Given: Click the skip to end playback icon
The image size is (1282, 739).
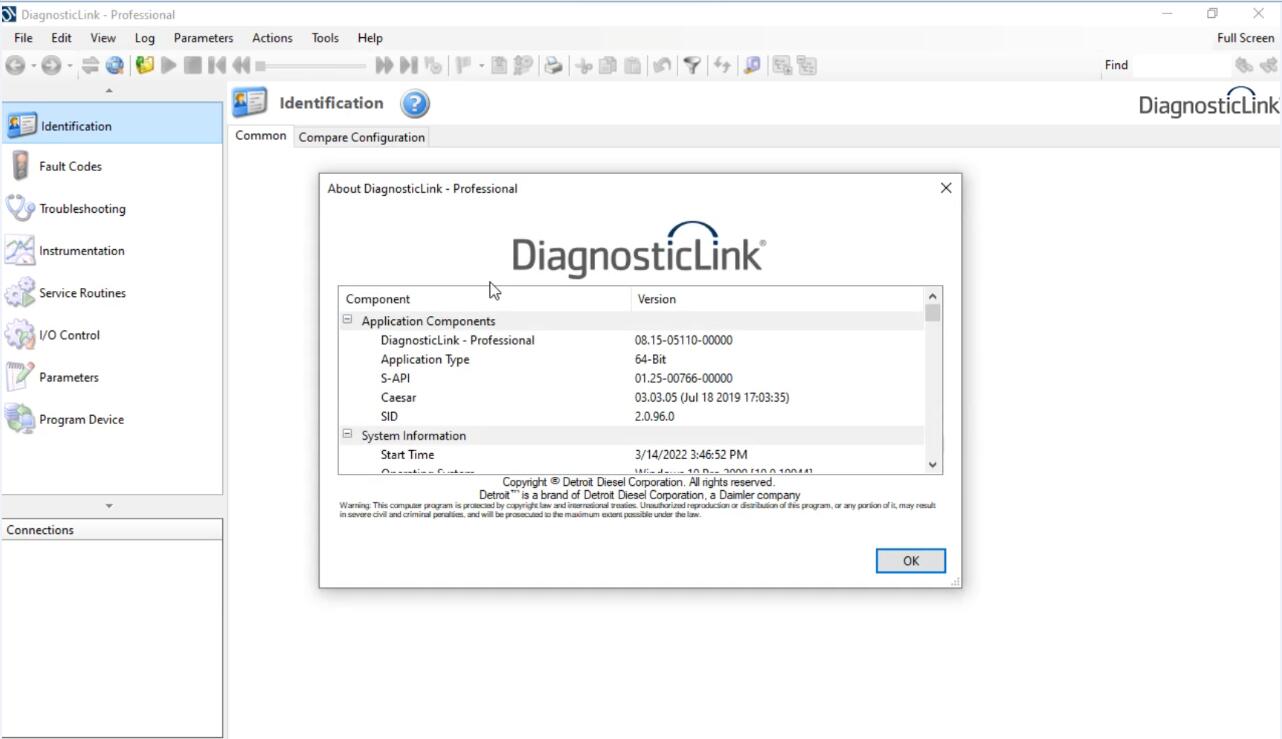Looking at the screenshot, I should coord(408,65).
